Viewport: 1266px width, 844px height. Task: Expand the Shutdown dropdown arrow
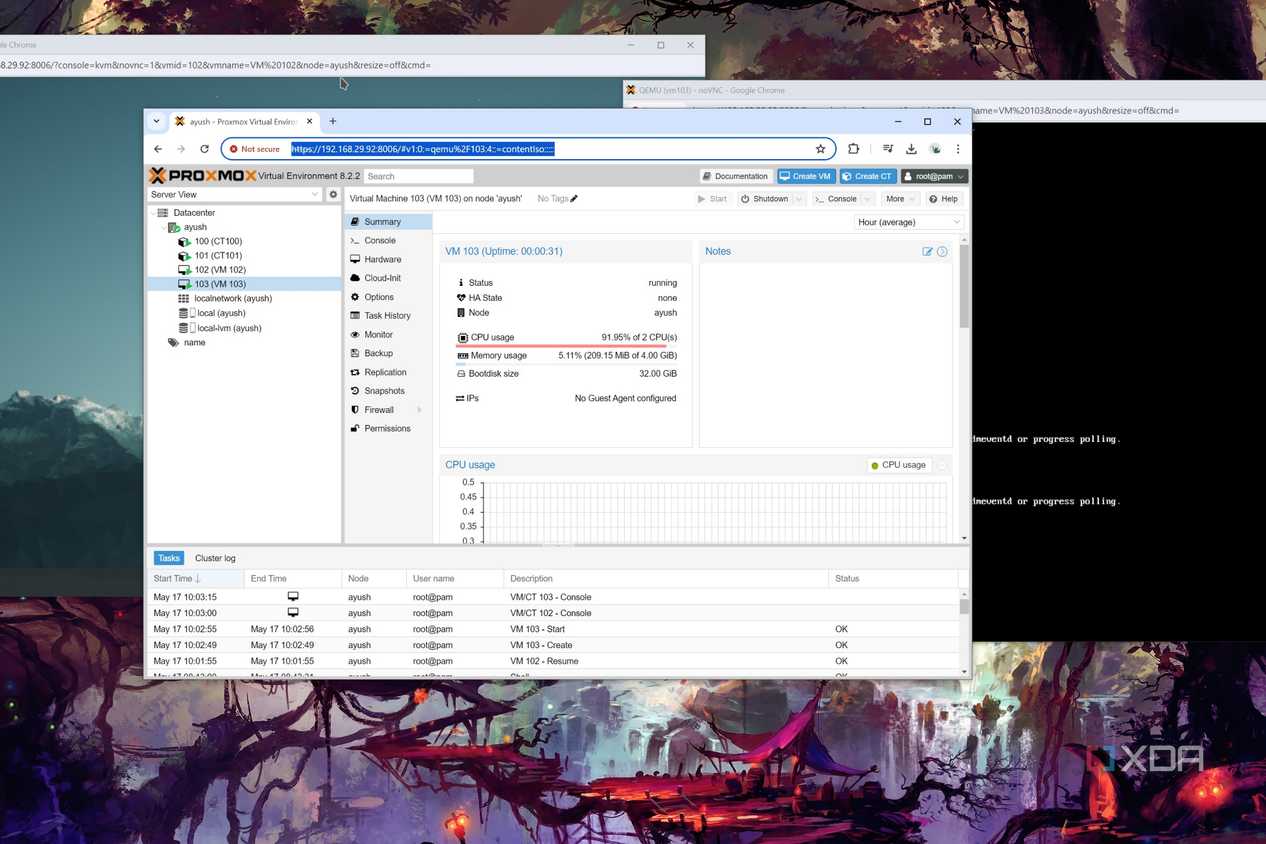tap(799, 199)
